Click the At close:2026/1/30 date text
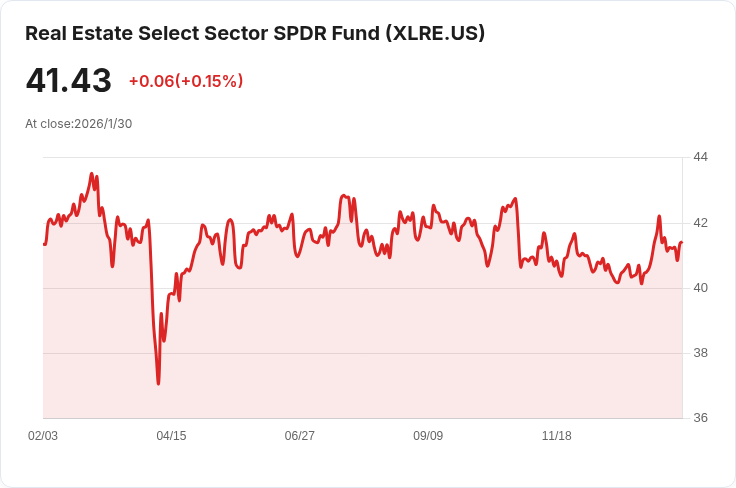 [79, 124]
